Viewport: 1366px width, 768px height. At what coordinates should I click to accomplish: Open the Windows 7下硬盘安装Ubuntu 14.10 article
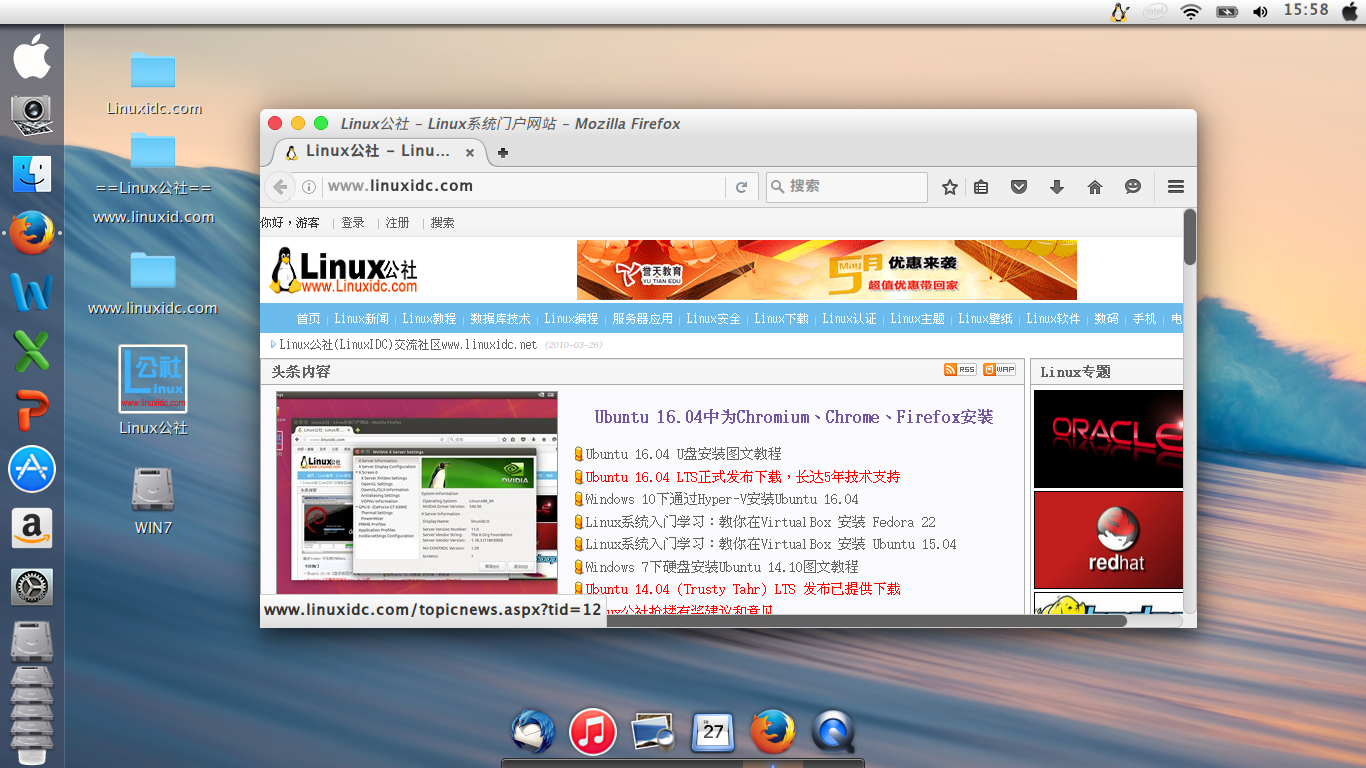(722, 567)
